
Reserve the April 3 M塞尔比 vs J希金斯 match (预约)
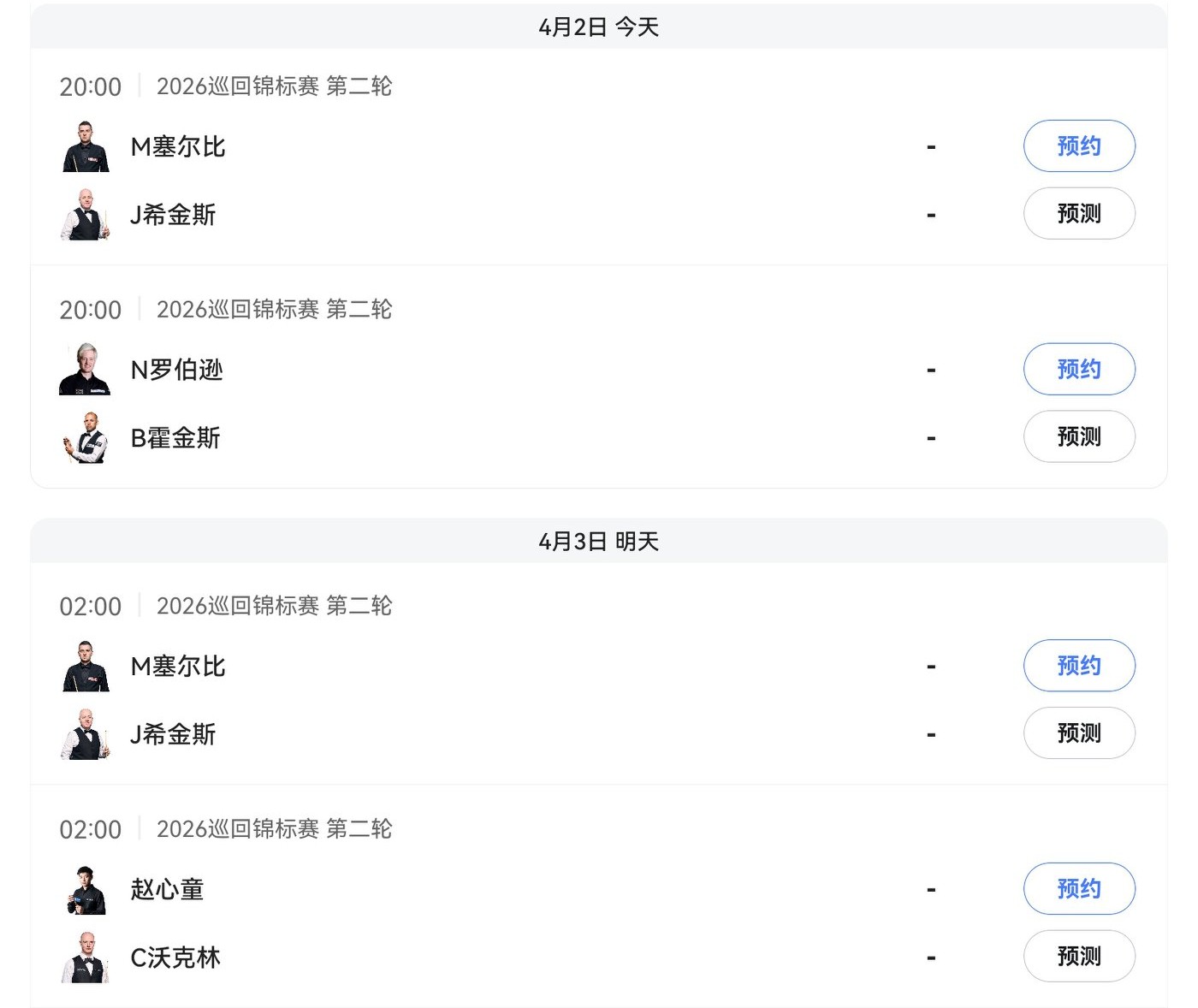pyautogui.click(x=1078, y=666)
